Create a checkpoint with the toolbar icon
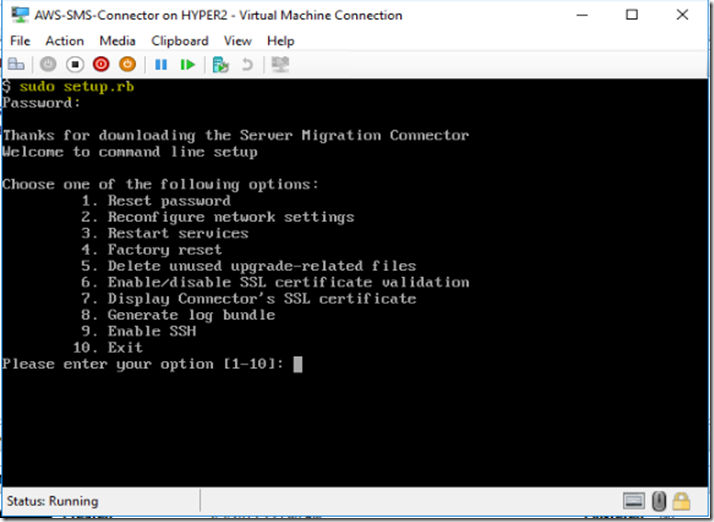 pyautogui.click(x=220, y=65)
